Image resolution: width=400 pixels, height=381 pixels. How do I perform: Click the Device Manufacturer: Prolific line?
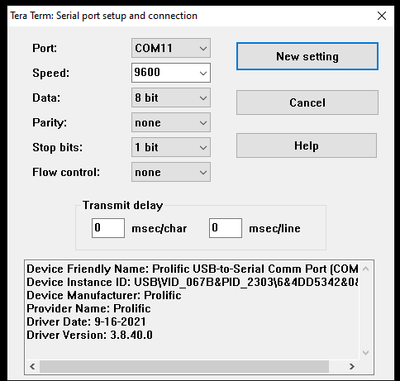[104, 295]
